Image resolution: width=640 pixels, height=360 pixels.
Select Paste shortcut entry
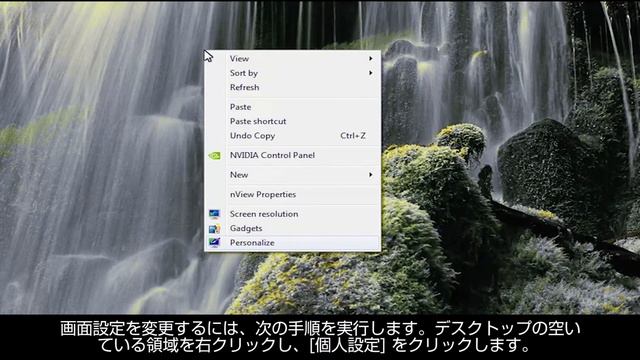pos(292,121)
